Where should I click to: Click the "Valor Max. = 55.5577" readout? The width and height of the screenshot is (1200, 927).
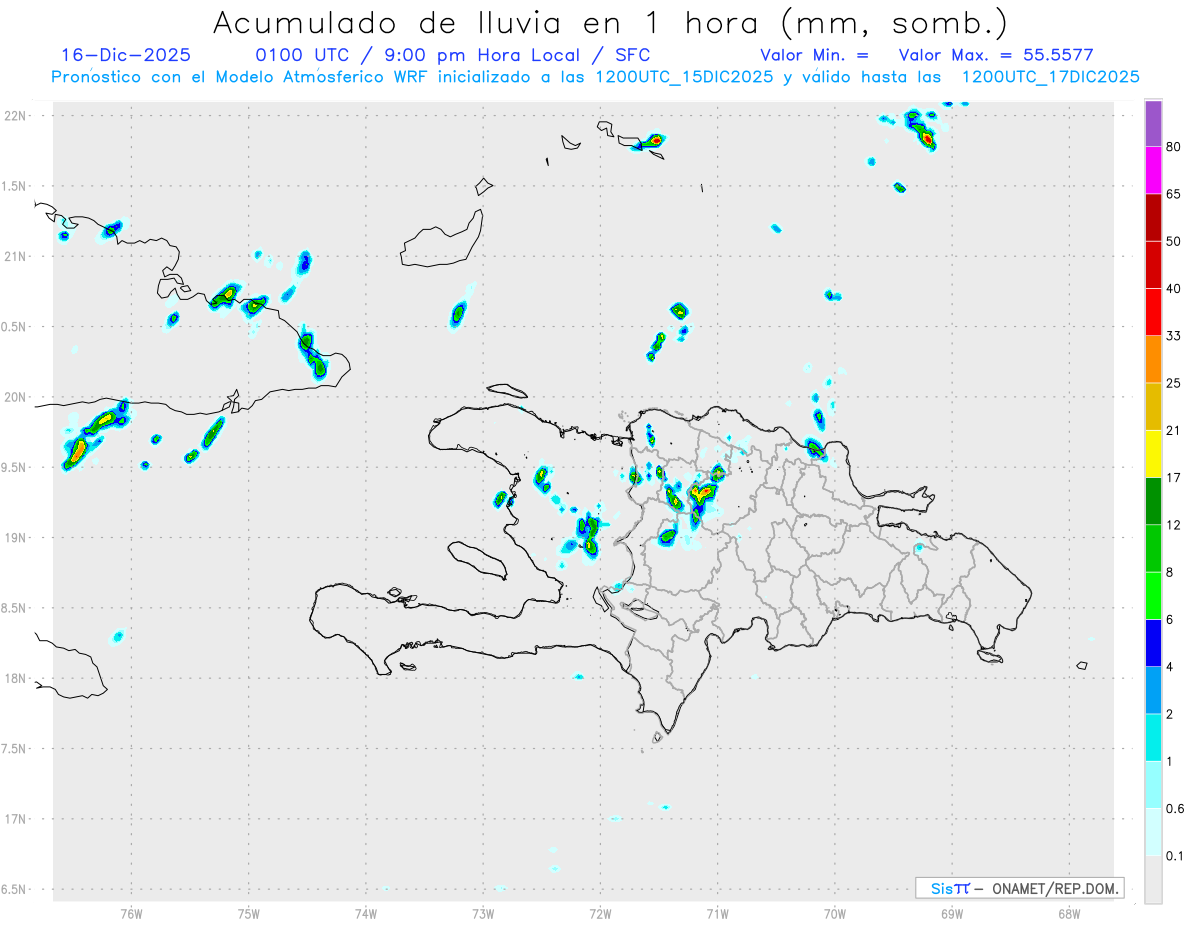point(996,55)
